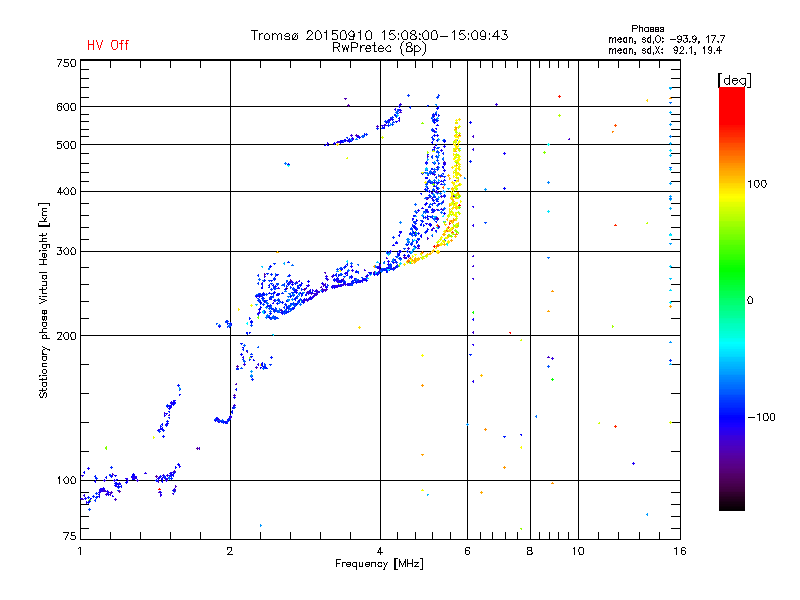The width and height of the screenshot is (800, 600).
Task: Click the x-axis tick label "1"
Action: 80,551
